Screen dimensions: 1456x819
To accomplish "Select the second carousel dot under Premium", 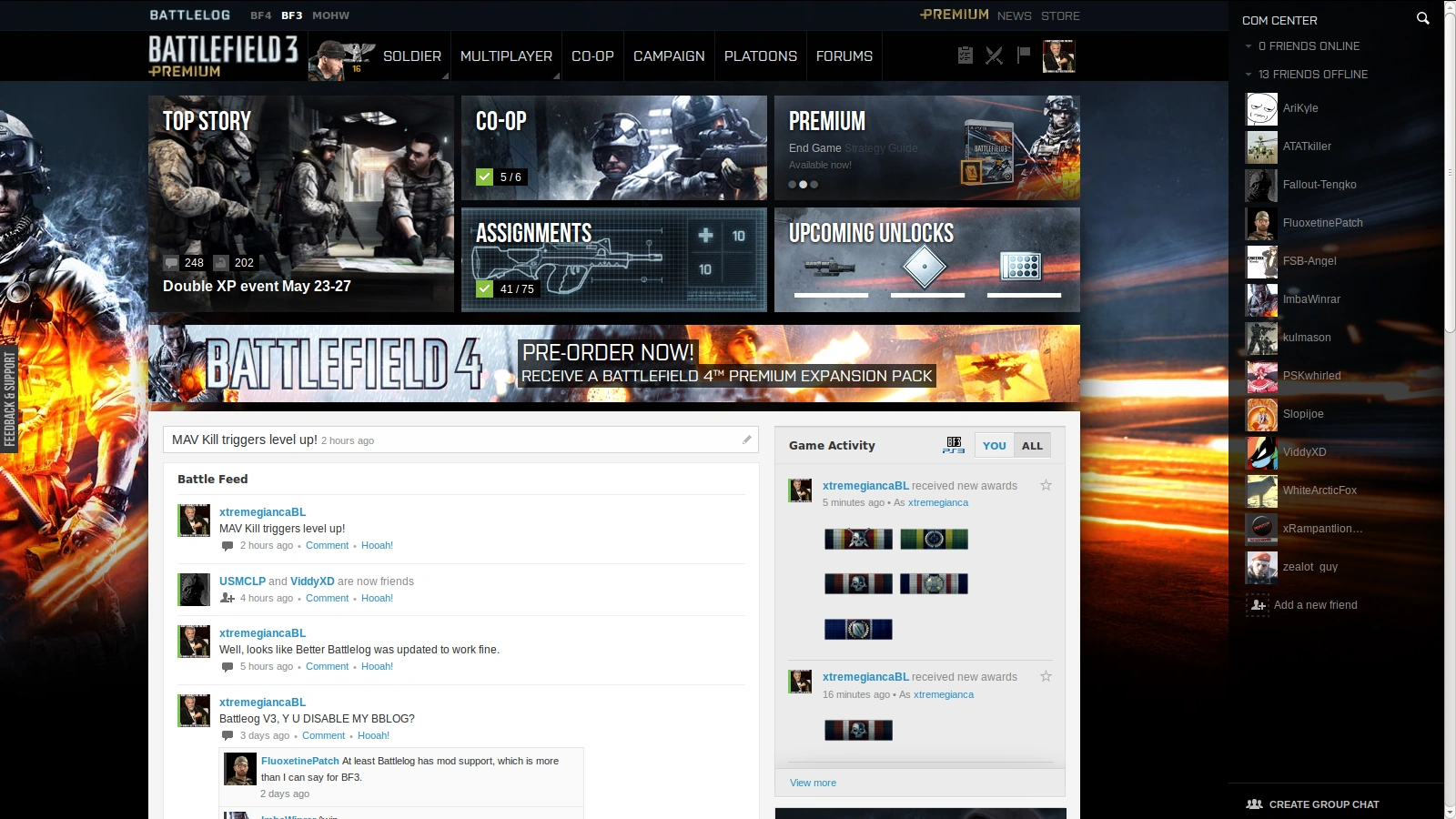I will 803,184.
